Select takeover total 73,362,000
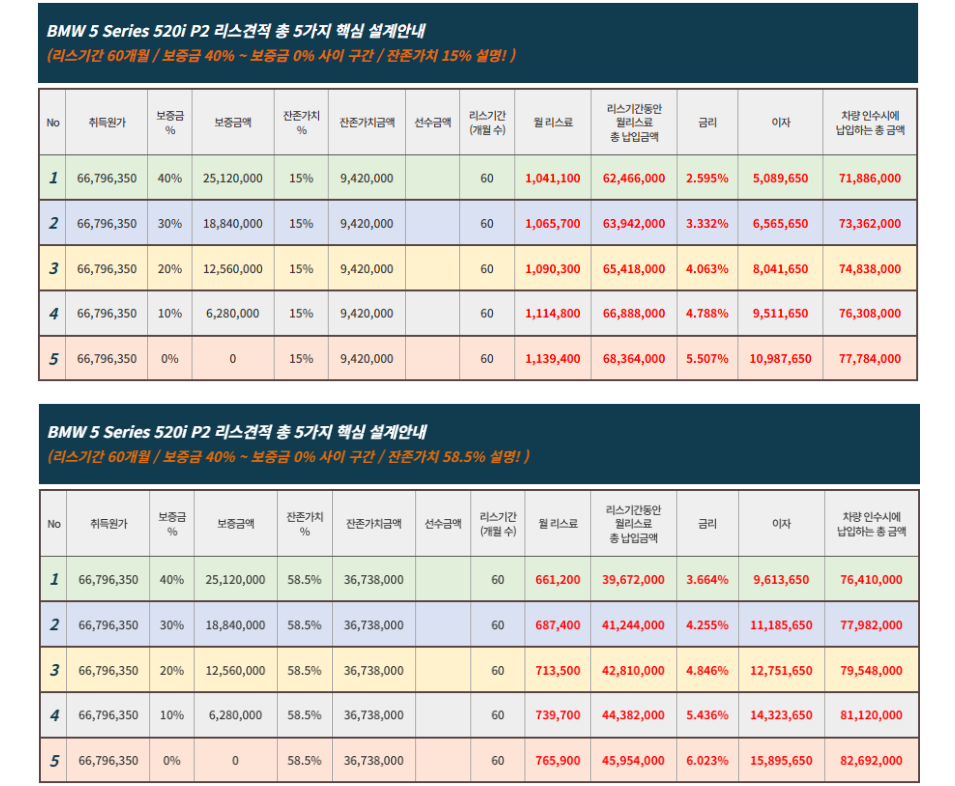This screenshot has width=955, height=786. tap(869, 223)
